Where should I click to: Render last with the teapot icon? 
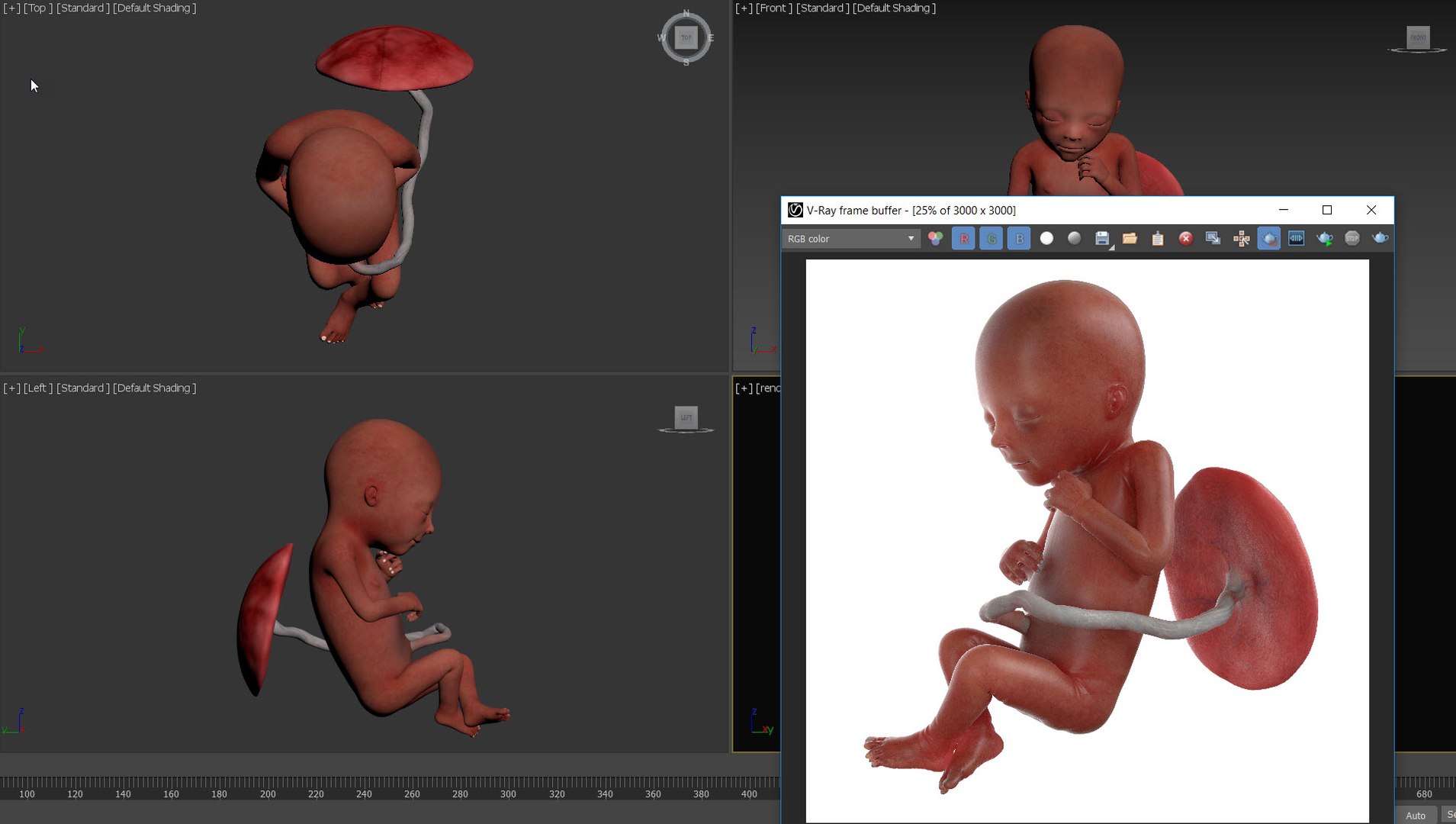click(x=1380, y=239)
